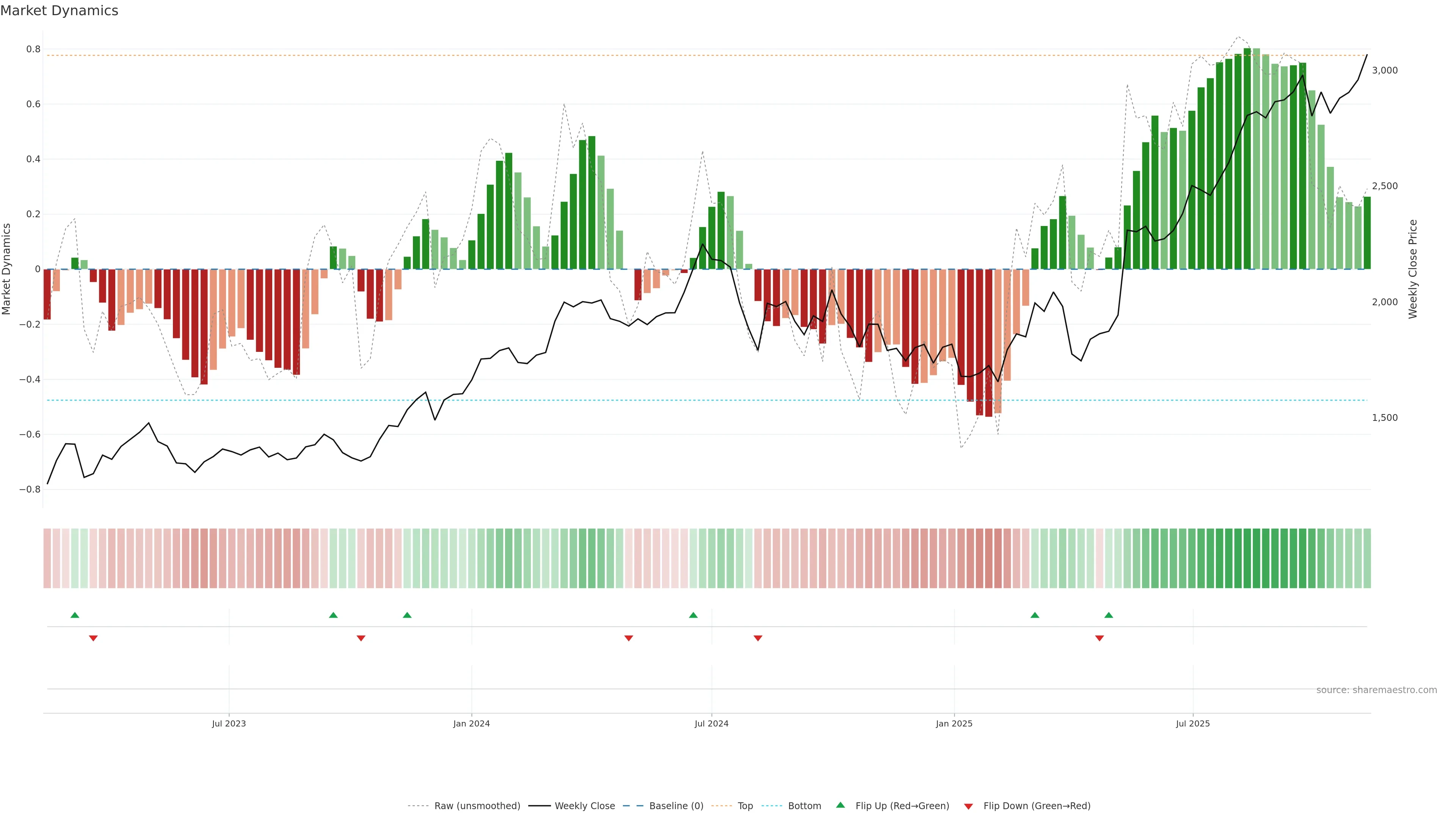Click the darkest green heat strip cell
The height and width of the screenshot is (819, 1456).
[1247, 558]
